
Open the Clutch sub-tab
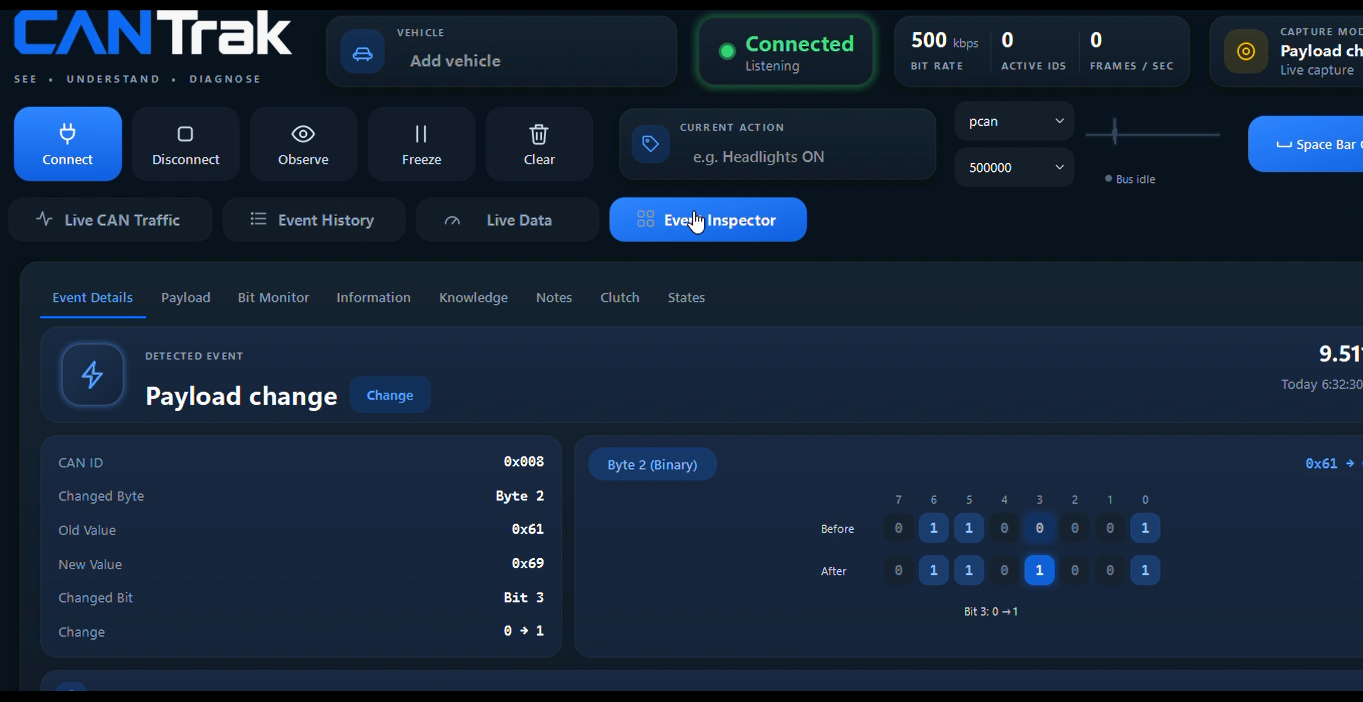coord(620,297)
